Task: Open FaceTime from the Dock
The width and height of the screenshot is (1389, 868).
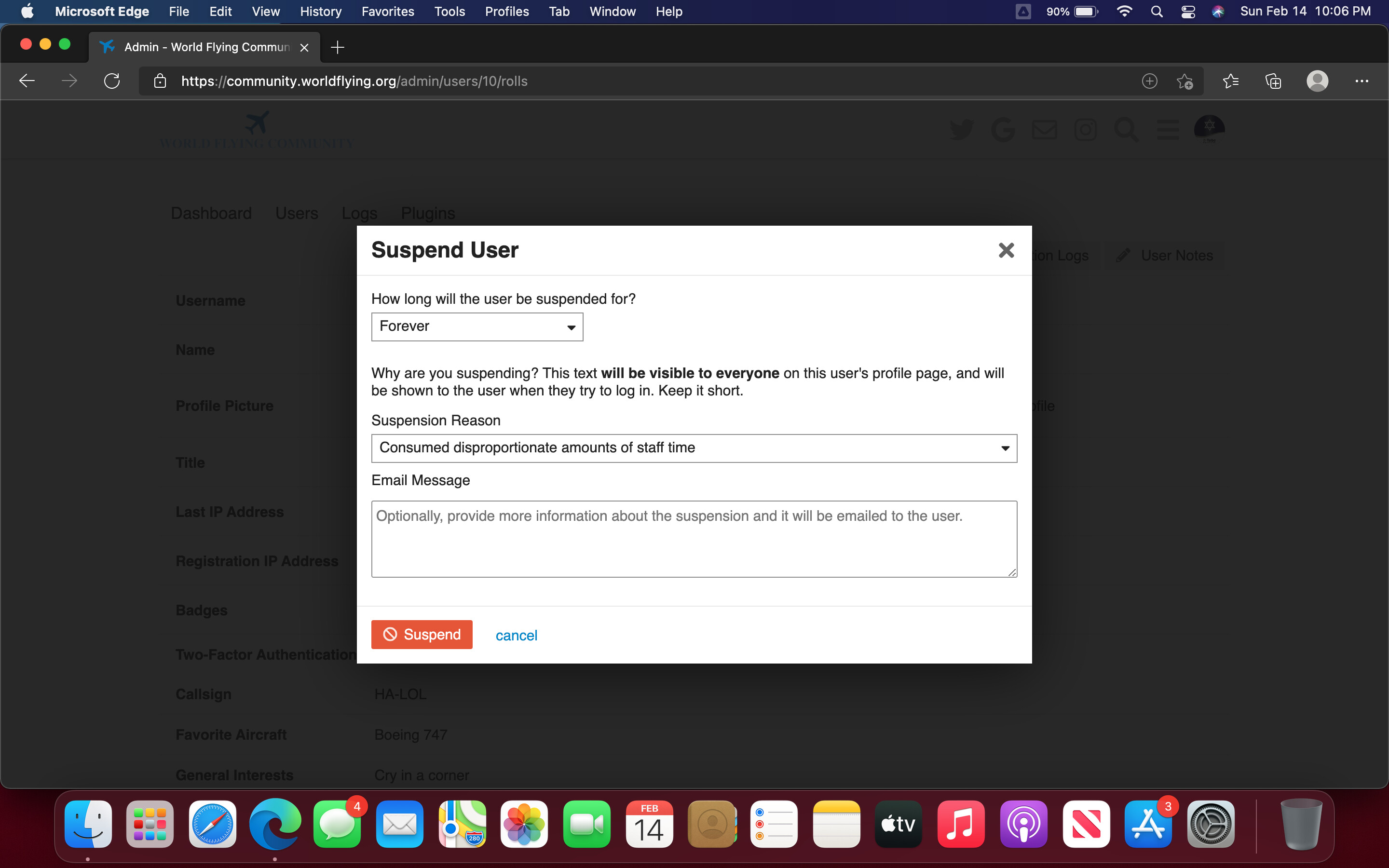Action: click(586, 825)
